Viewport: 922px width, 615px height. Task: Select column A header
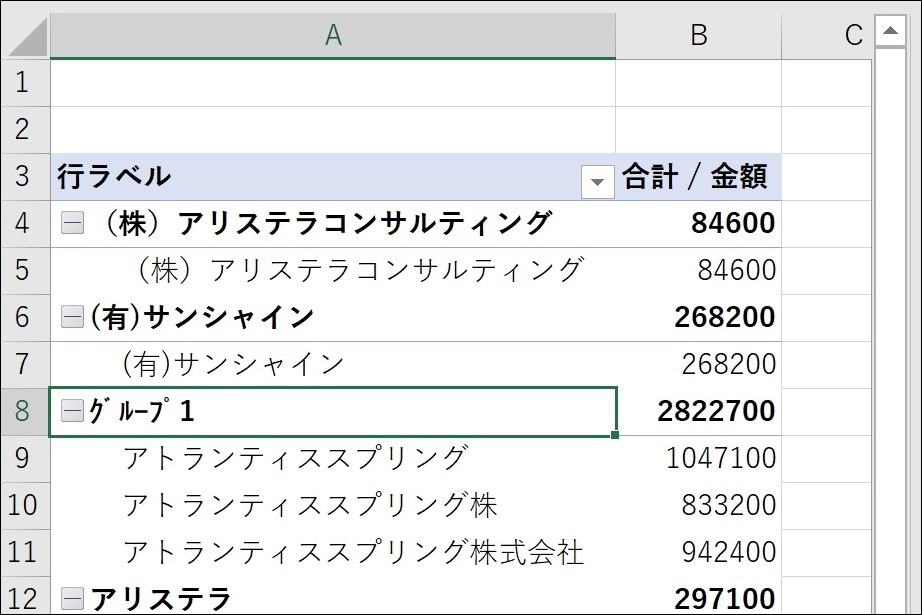(333, 36)
